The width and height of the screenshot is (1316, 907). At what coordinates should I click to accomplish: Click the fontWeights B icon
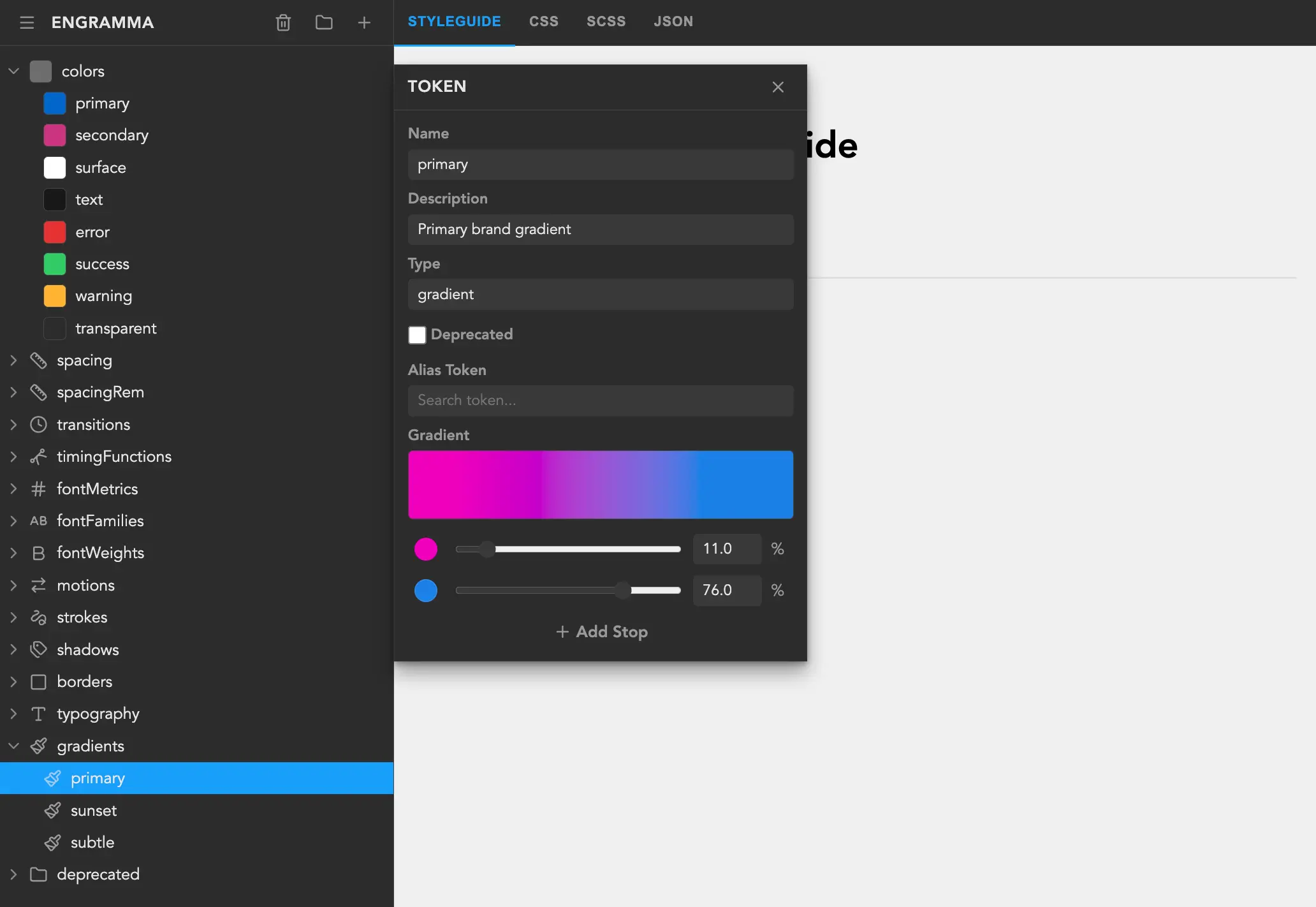[x=39, y=552]
